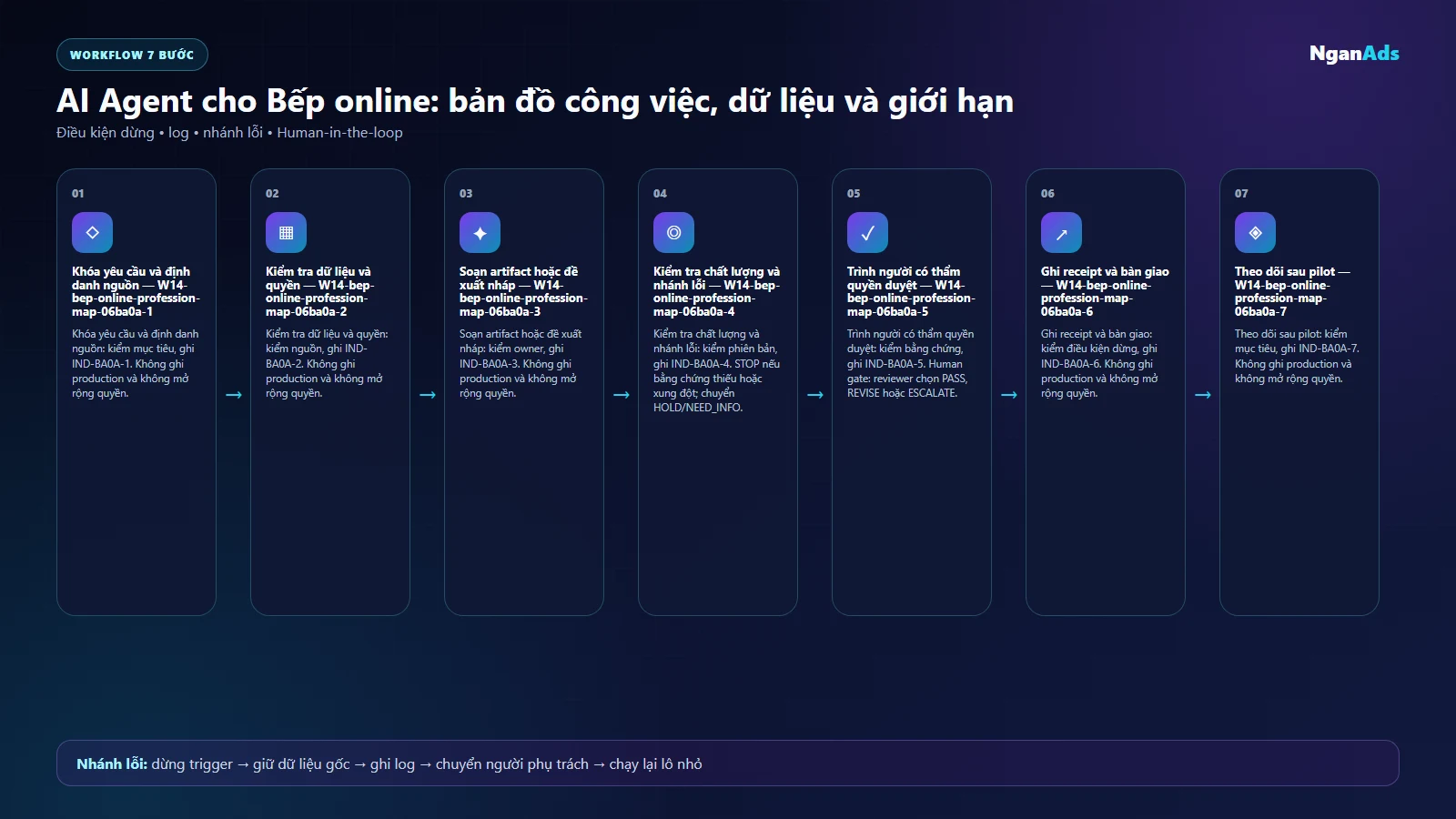Viewport: 1456px width, 819px height.
Task: Click step number 06 label
Action: click(x=1047, y=194)
